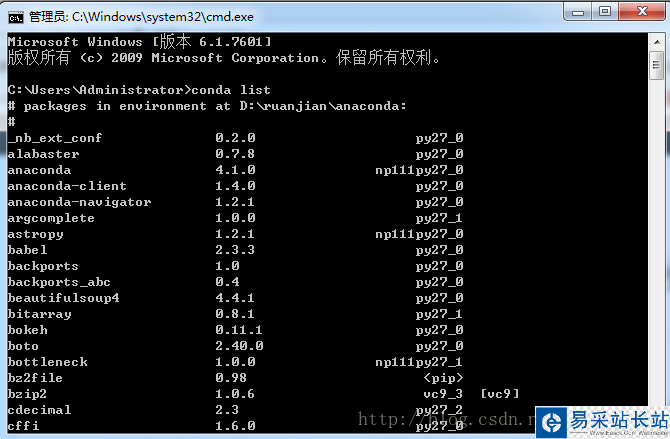Click version '0.98' of bz2file

pyautogui.click(x=231, y=378)
